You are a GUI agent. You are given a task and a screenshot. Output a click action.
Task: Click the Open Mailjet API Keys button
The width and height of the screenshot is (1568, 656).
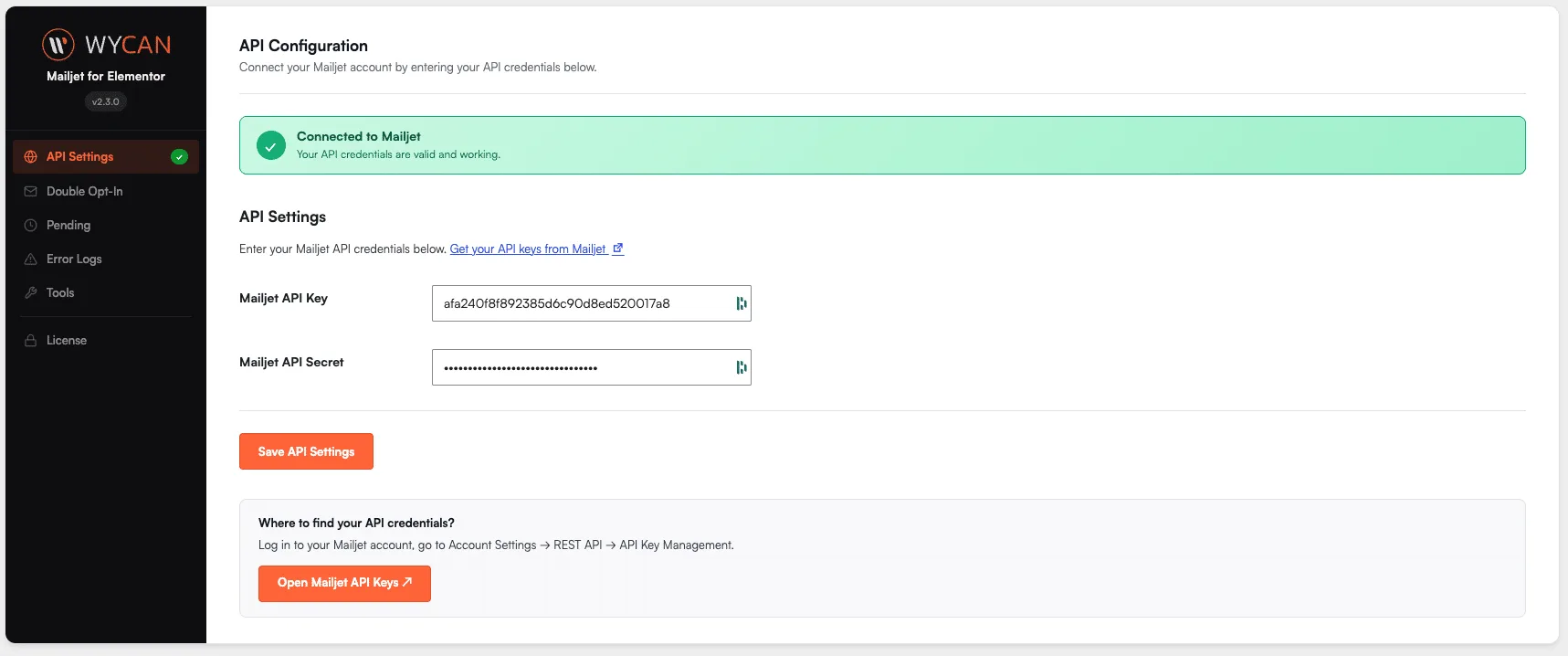pyautogui.click(x=344, y=583)
